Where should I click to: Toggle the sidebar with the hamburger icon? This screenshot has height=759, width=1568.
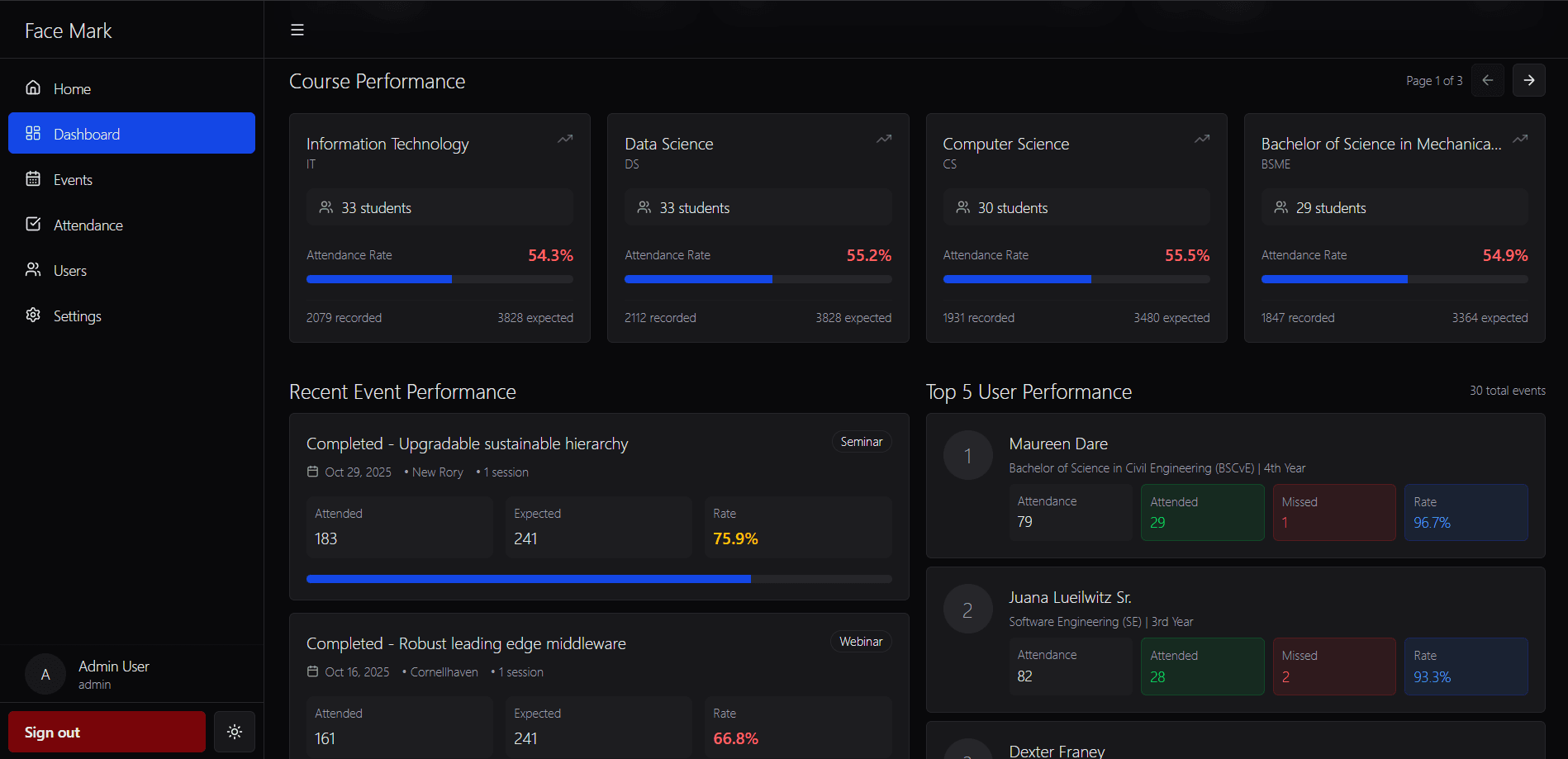pyautogui.click(x=297, y=29)
